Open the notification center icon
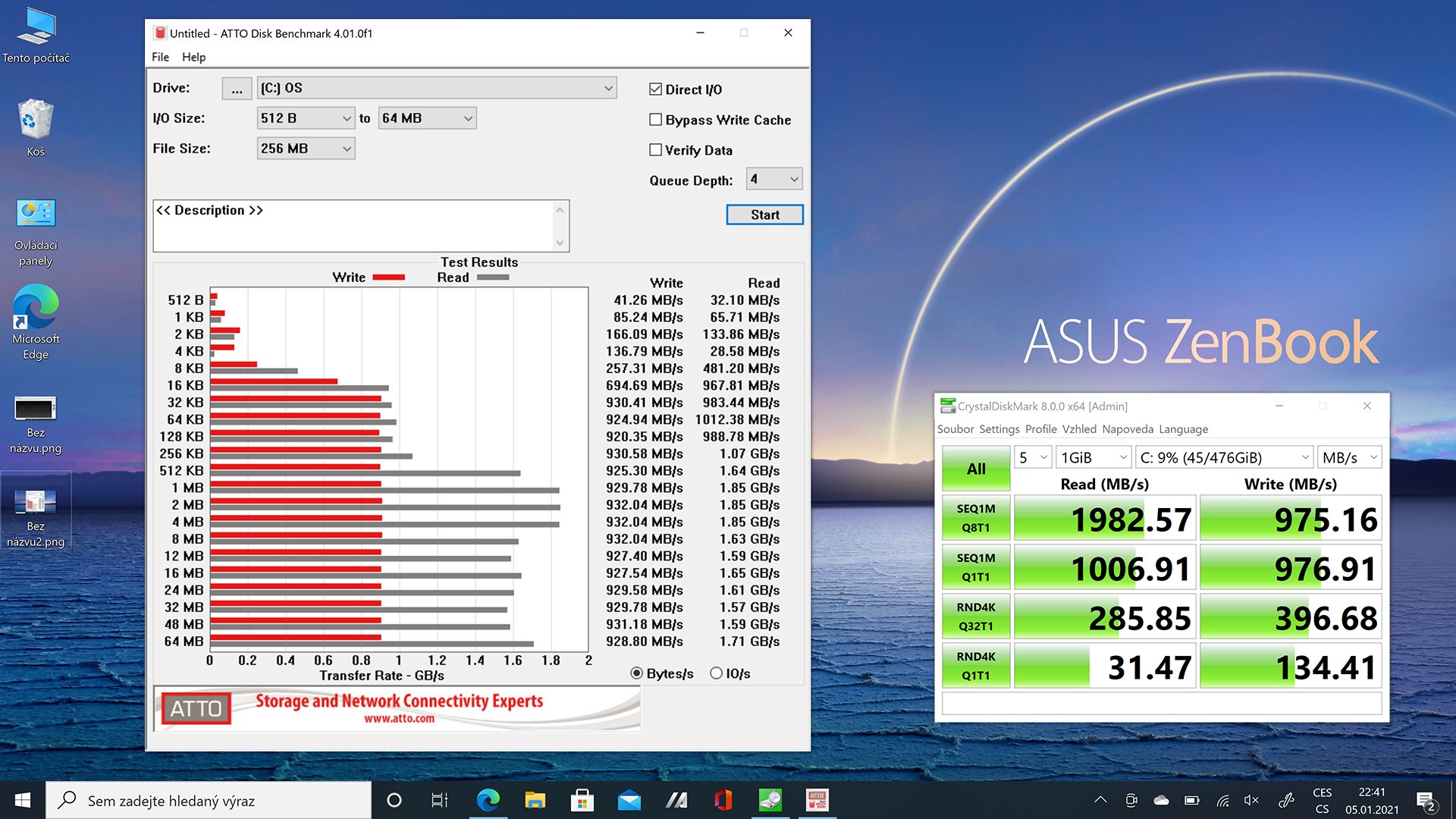The width and height of the screenshot is (1456, 819). click(x=1426, y=802)
